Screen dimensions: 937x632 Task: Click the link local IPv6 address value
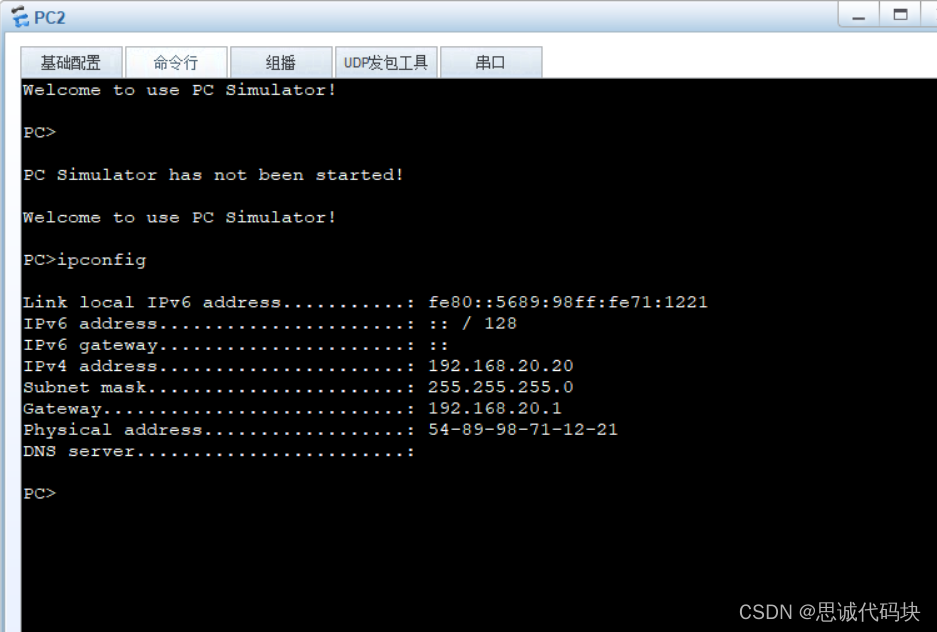(x=567, y=302)
